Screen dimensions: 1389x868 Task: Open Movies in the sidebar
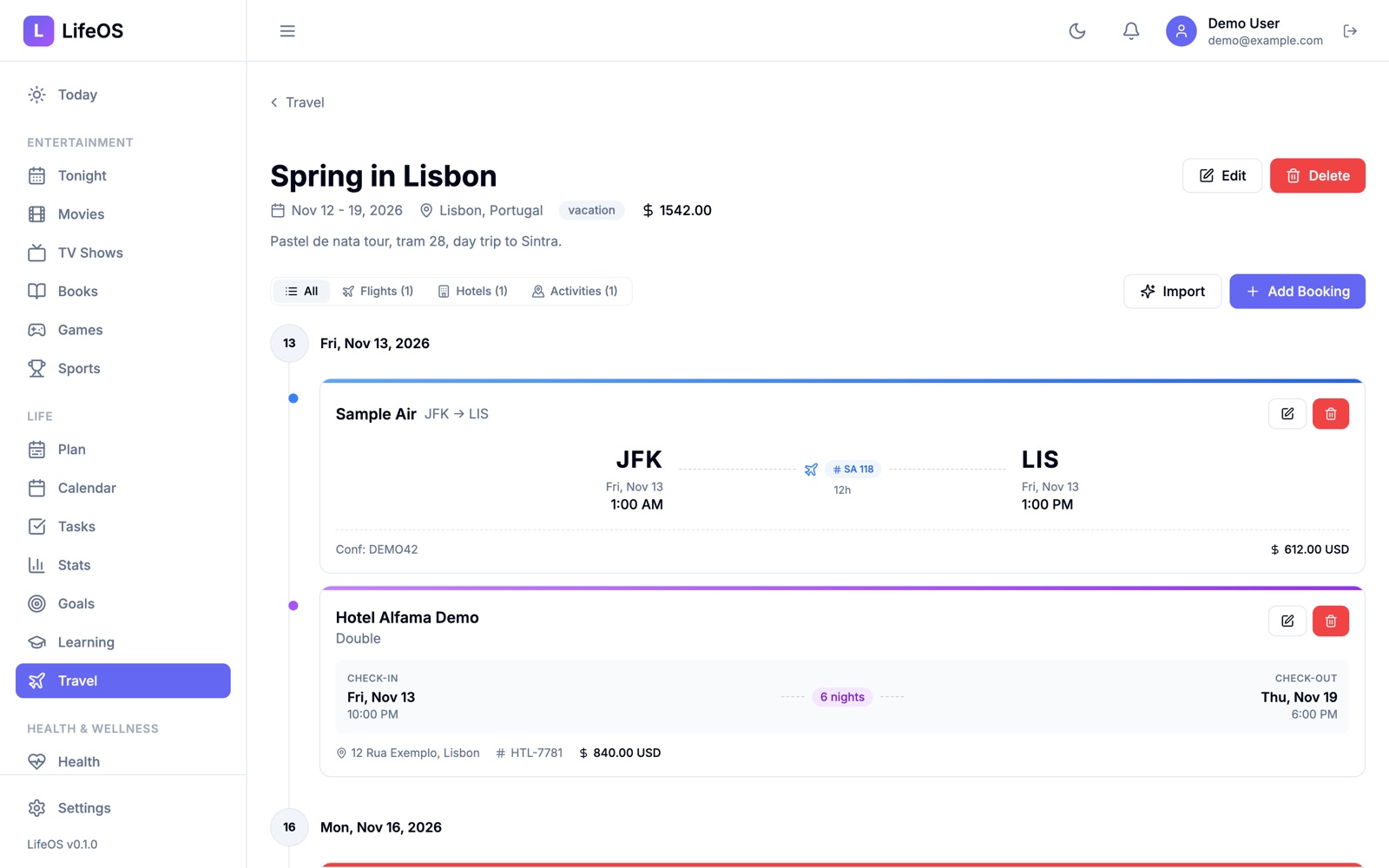[123, 214]
